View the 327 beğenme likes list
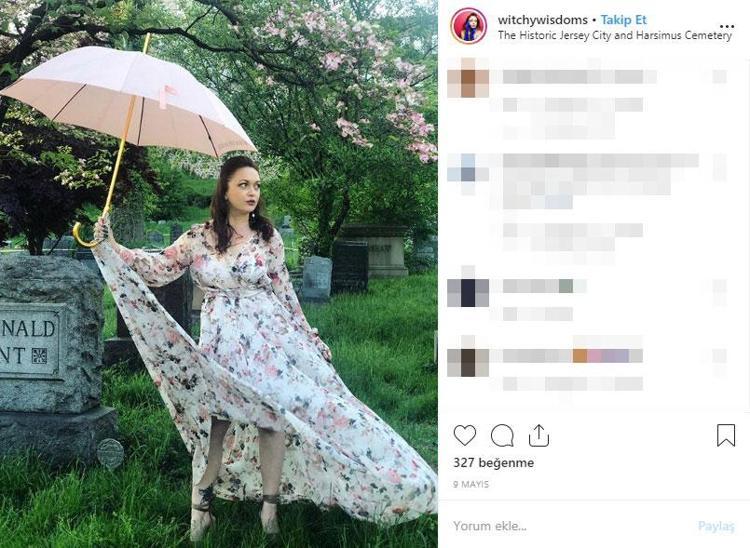Viewport: 750px width, 548px height. tap(494, 462)
